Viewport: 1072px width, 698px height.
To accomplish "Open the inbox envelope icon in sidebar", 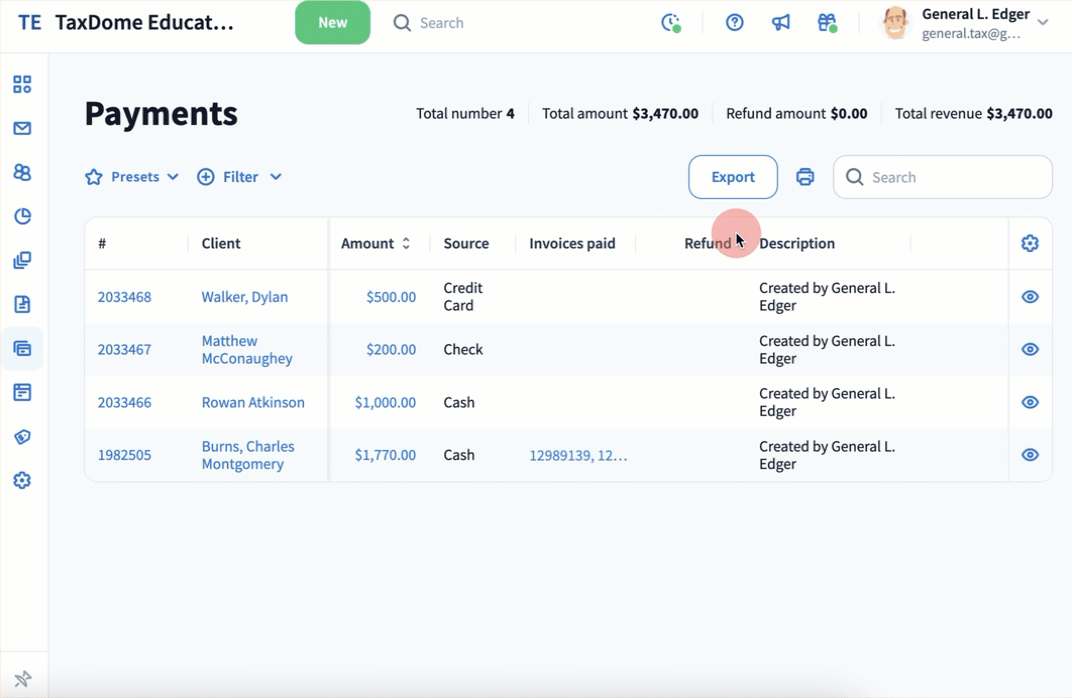I will (x=22, y=128).
